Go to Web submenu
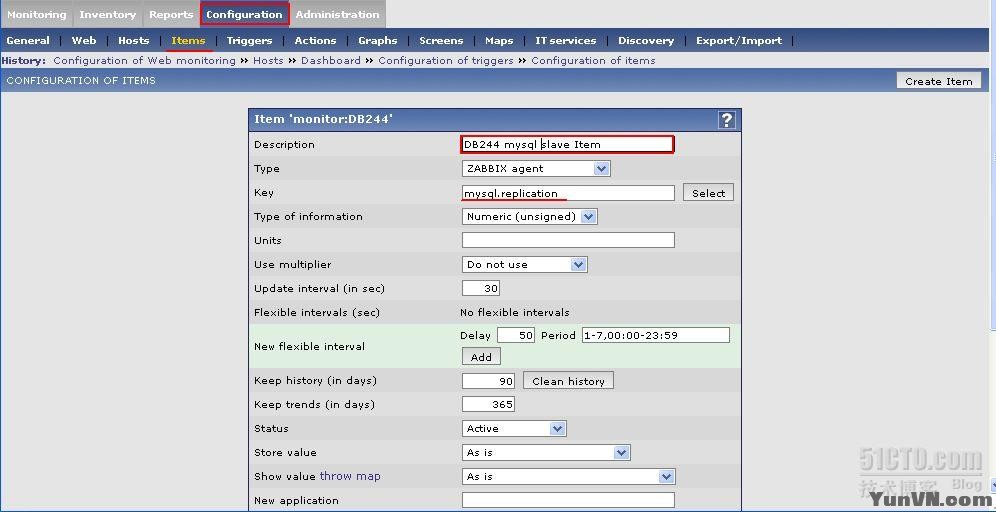 (x=84, y=41)
